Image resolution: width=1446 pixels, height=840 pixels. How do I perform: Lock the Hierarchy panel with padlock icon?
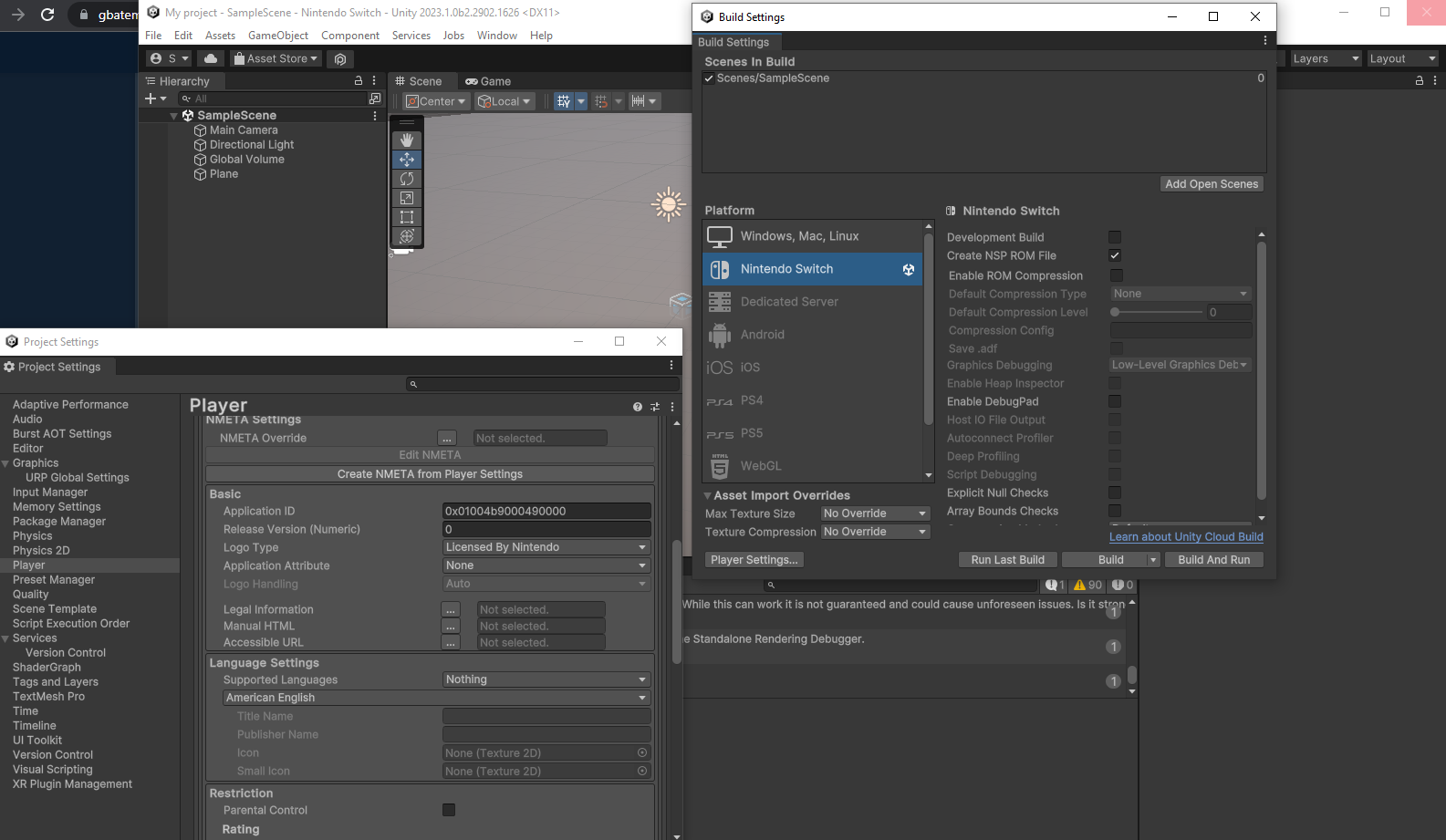point(359,81)
